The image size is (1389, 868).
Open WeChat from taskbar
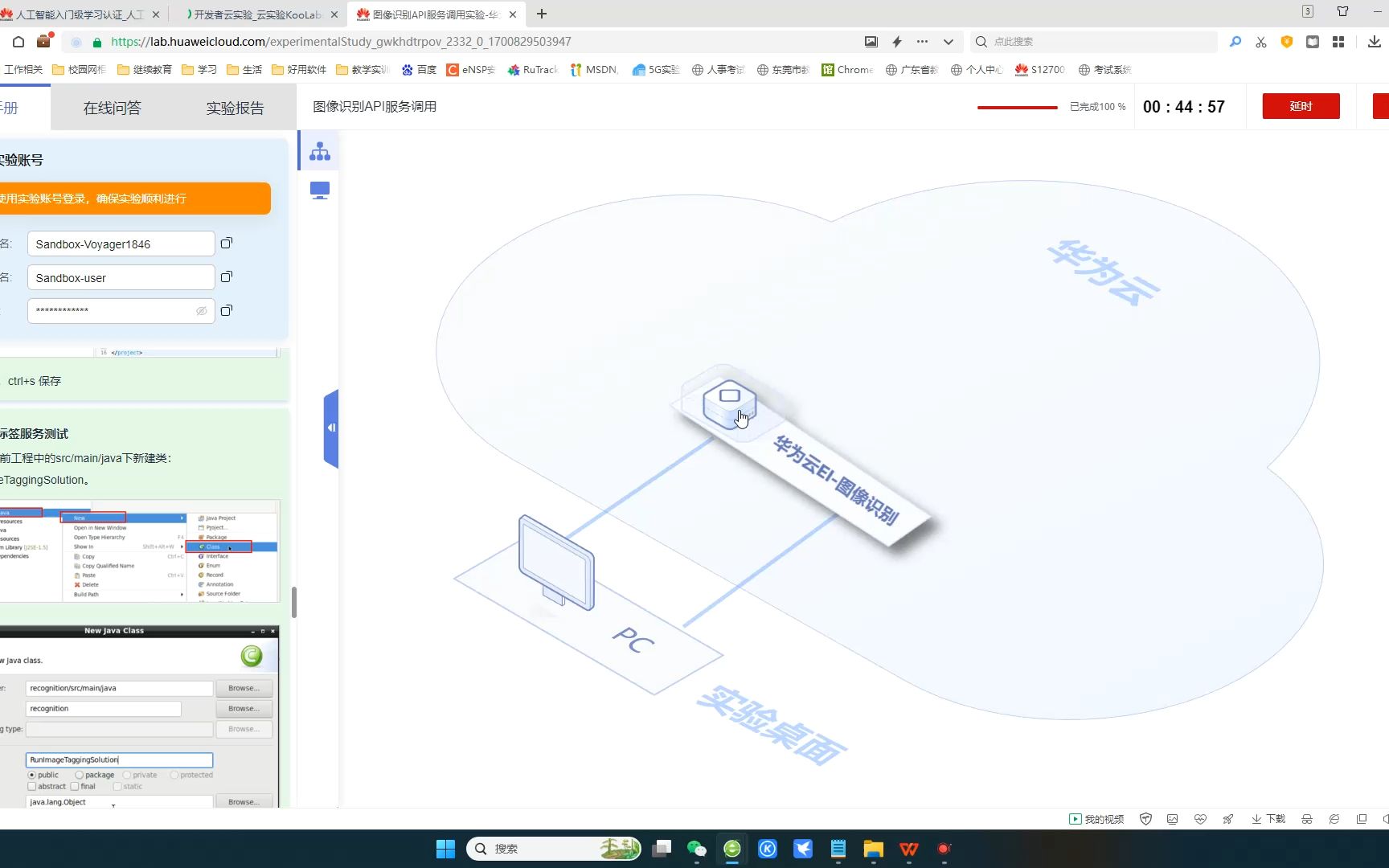[x=696, y=849]
